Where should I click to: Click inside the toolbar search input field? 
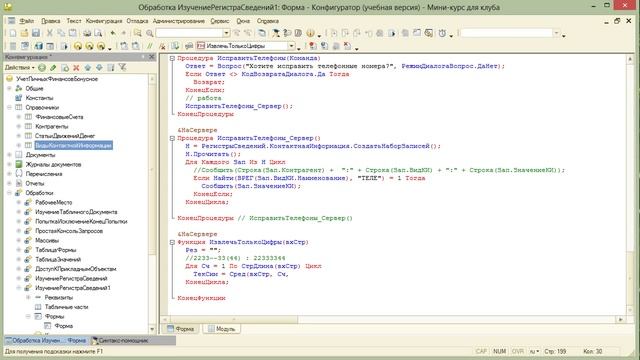[x=189, y=33]
